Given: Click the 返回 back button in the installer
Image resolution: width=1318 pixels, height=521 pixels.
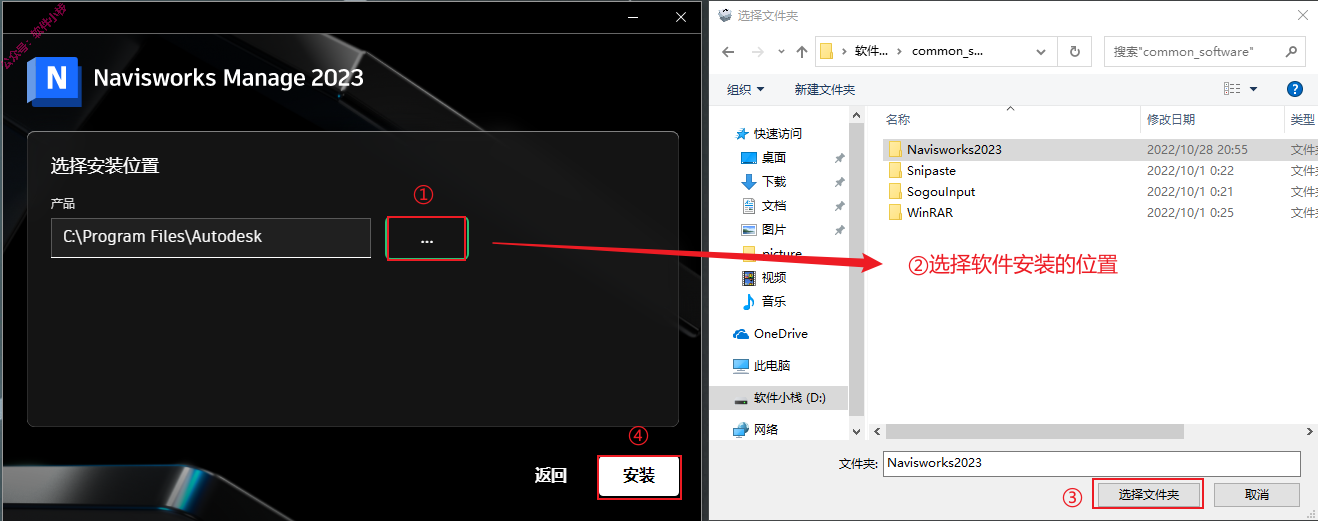Looking at the screenshot, I should click(x=551, y=476).
